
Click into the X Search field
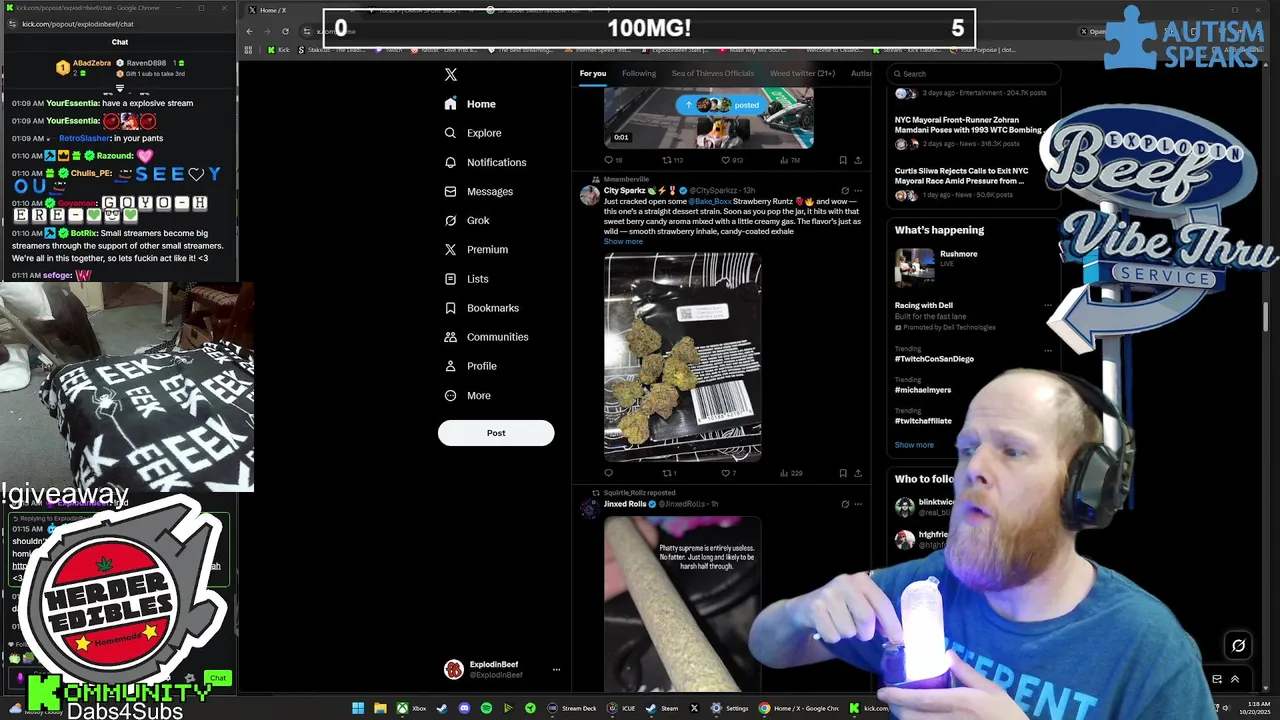(x=972, y=74)
